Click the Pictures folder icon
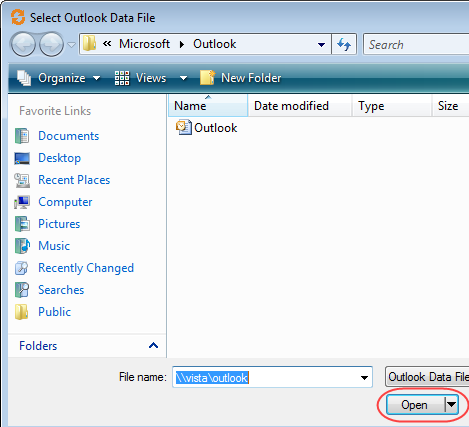Screen dimensions: 469x427 (x=22, y=224)
